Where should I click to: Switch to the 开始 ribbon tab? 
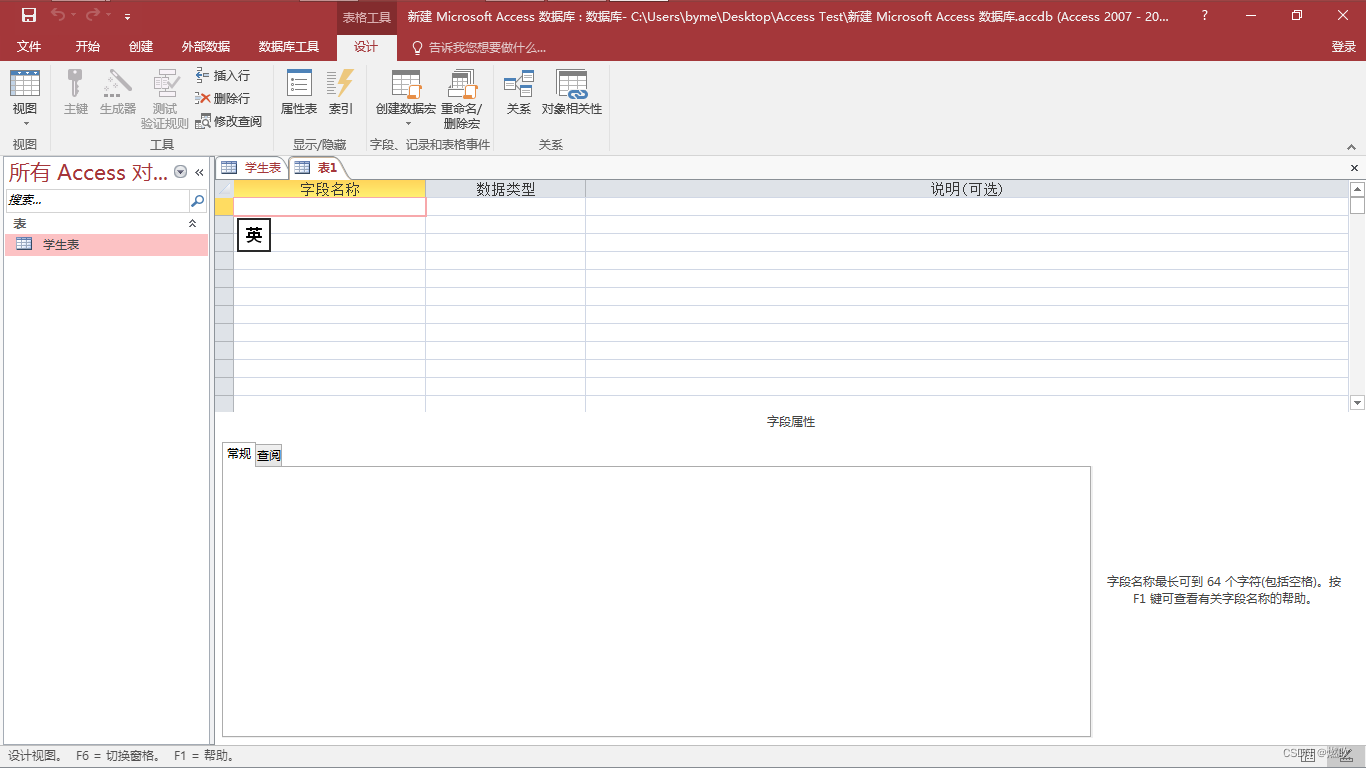[x=88, y=47]
